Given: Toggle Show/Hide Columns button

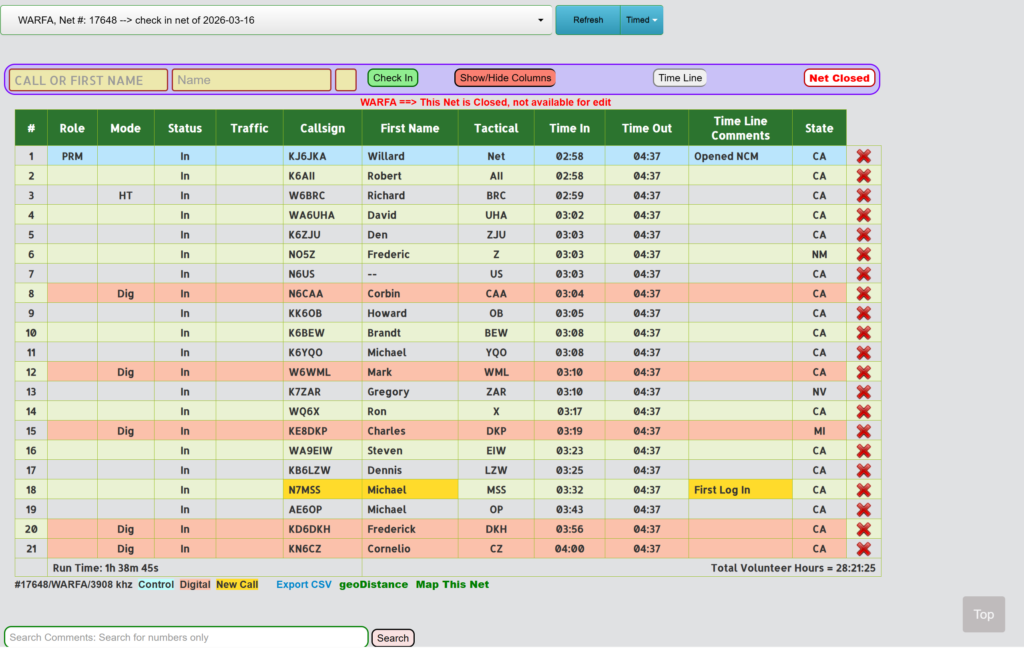Looking at the screenshot, I should coord(504,78).
